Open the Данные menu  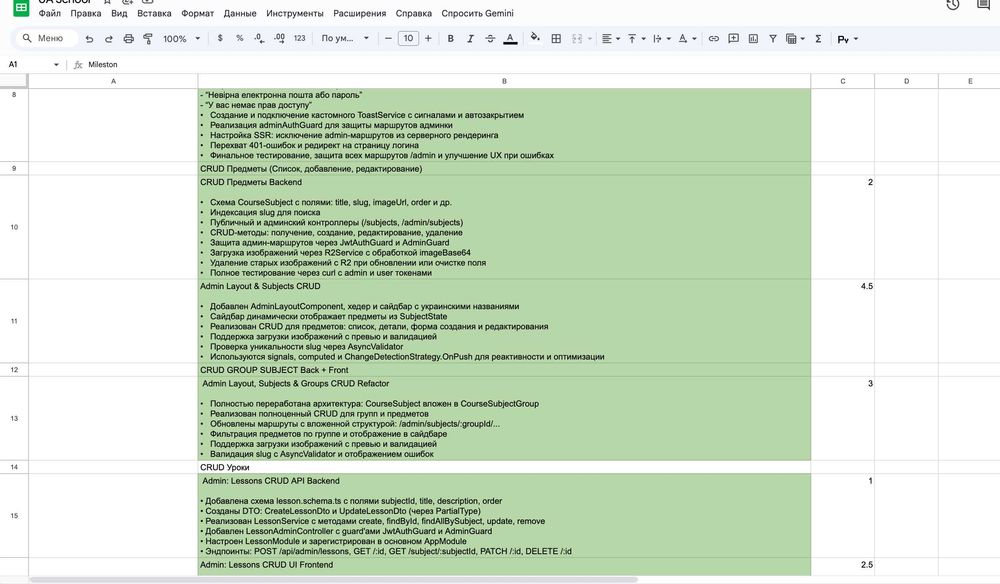(x=240, y=13)
